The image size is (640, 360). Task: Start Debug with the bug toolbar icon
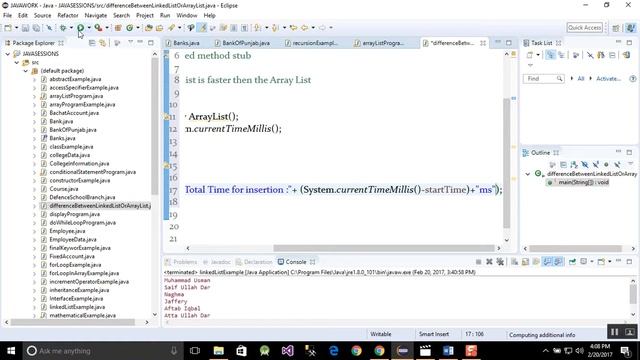point(63,28)
